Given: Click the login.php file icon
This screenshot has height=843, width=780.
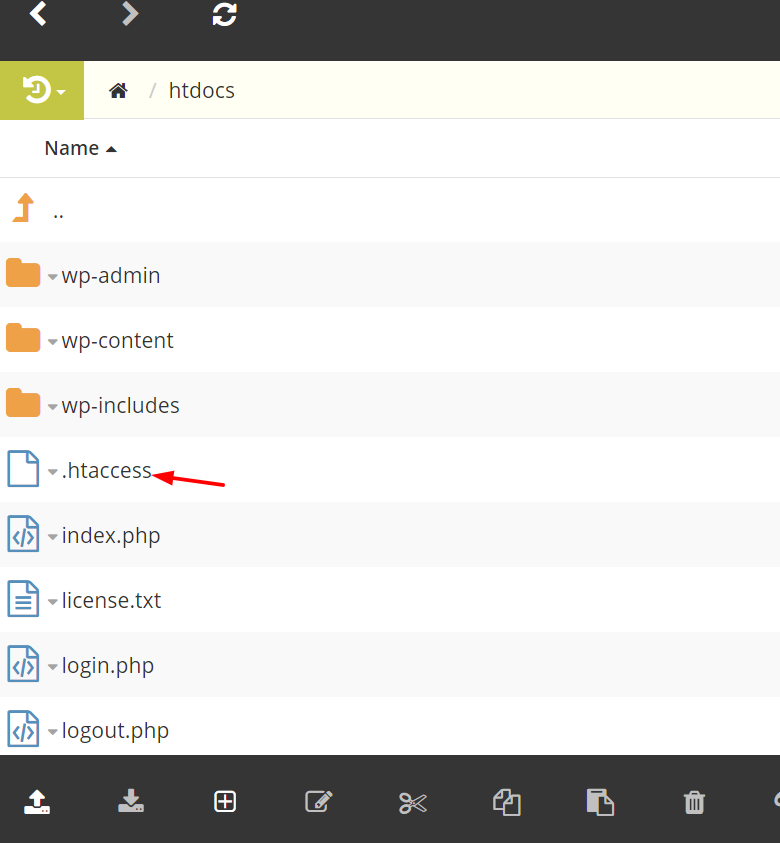Looking at the screenshot, I should click(23, 664).
